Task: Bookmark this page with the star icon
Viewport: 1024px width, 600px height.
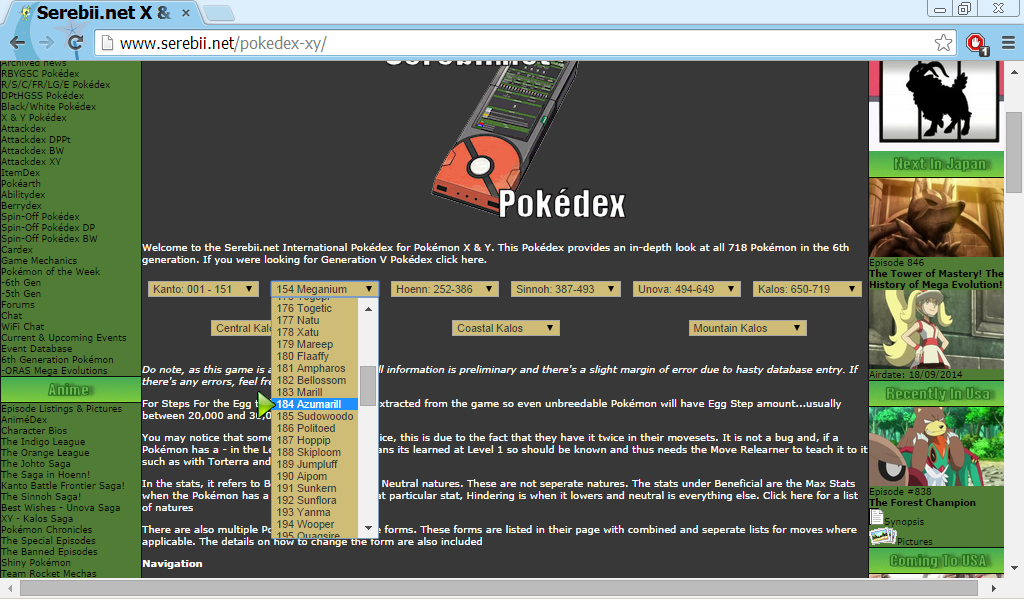Action: (943, 43)
